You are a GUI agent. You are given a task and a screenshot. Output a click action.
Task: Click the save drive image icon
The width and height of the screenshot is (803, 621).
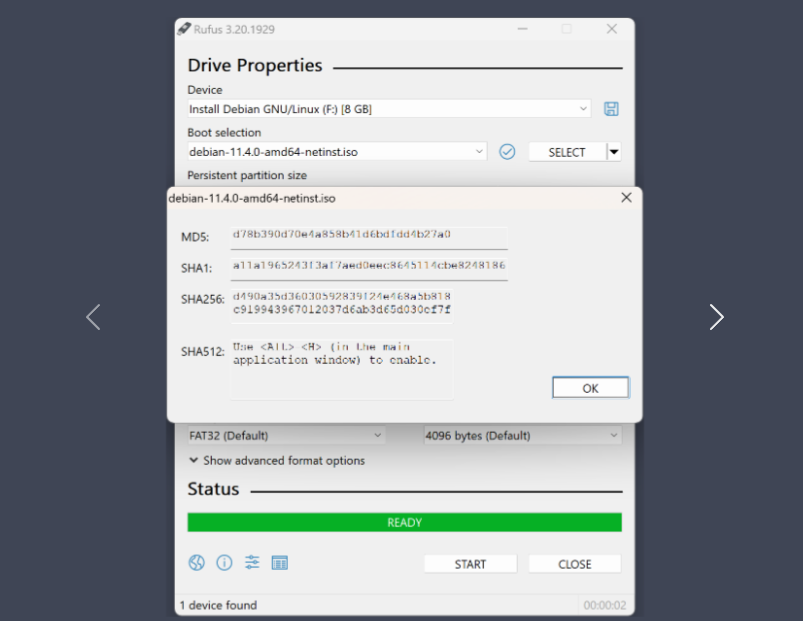[611, 109]
